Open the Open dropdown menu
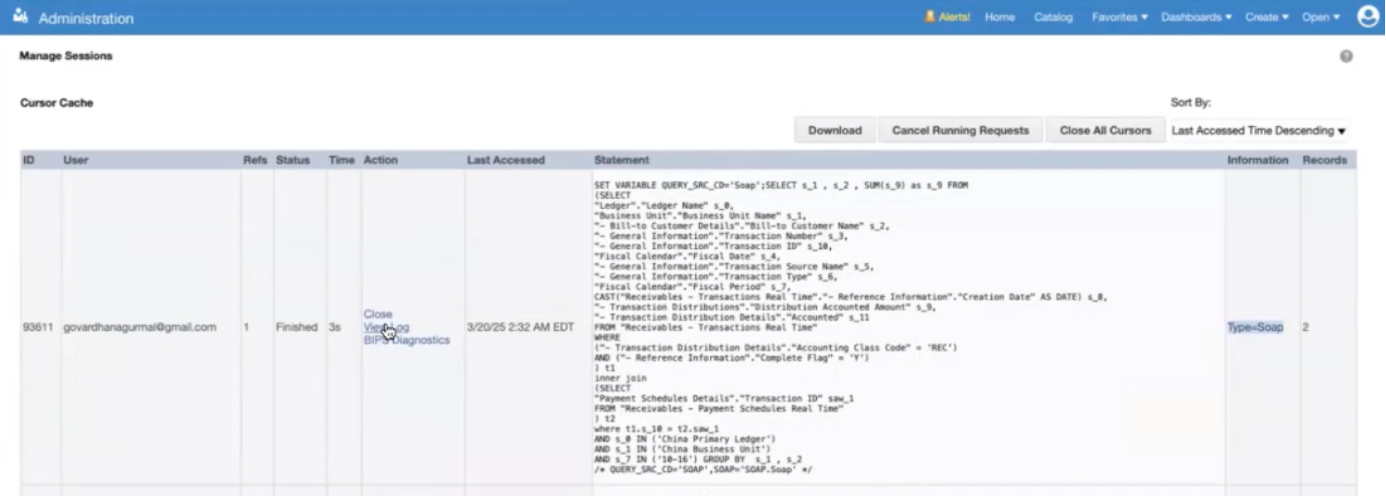The height and width of the screenshot is (496, 1386). point(1320,18)
